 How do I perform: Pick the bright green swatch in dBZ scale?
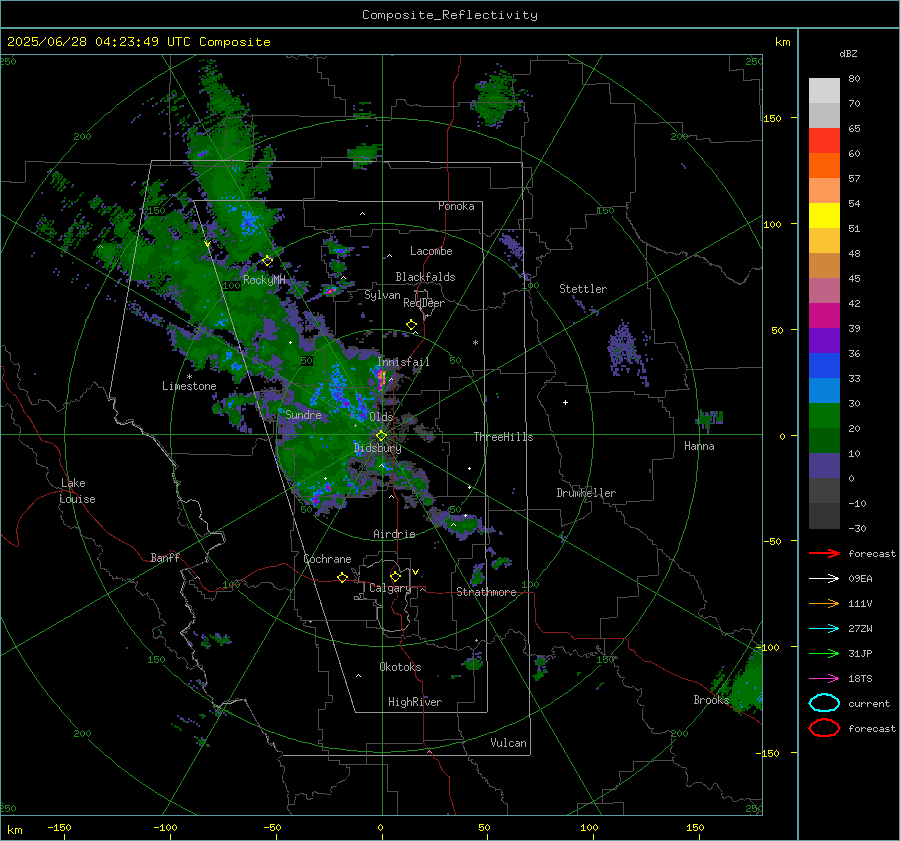click(824, 415)
